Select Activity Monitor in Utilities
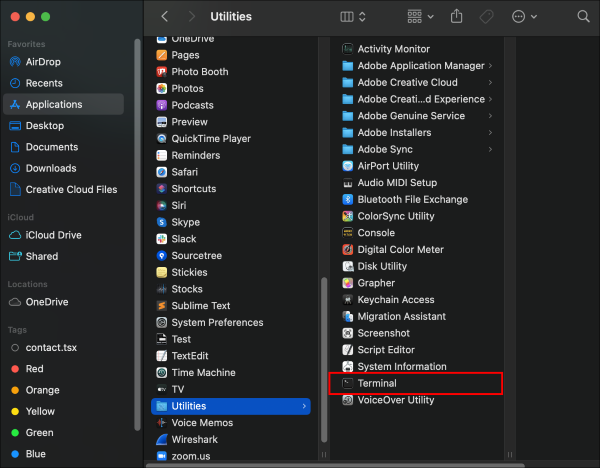 pyautogui.click(x=417, y=49)
